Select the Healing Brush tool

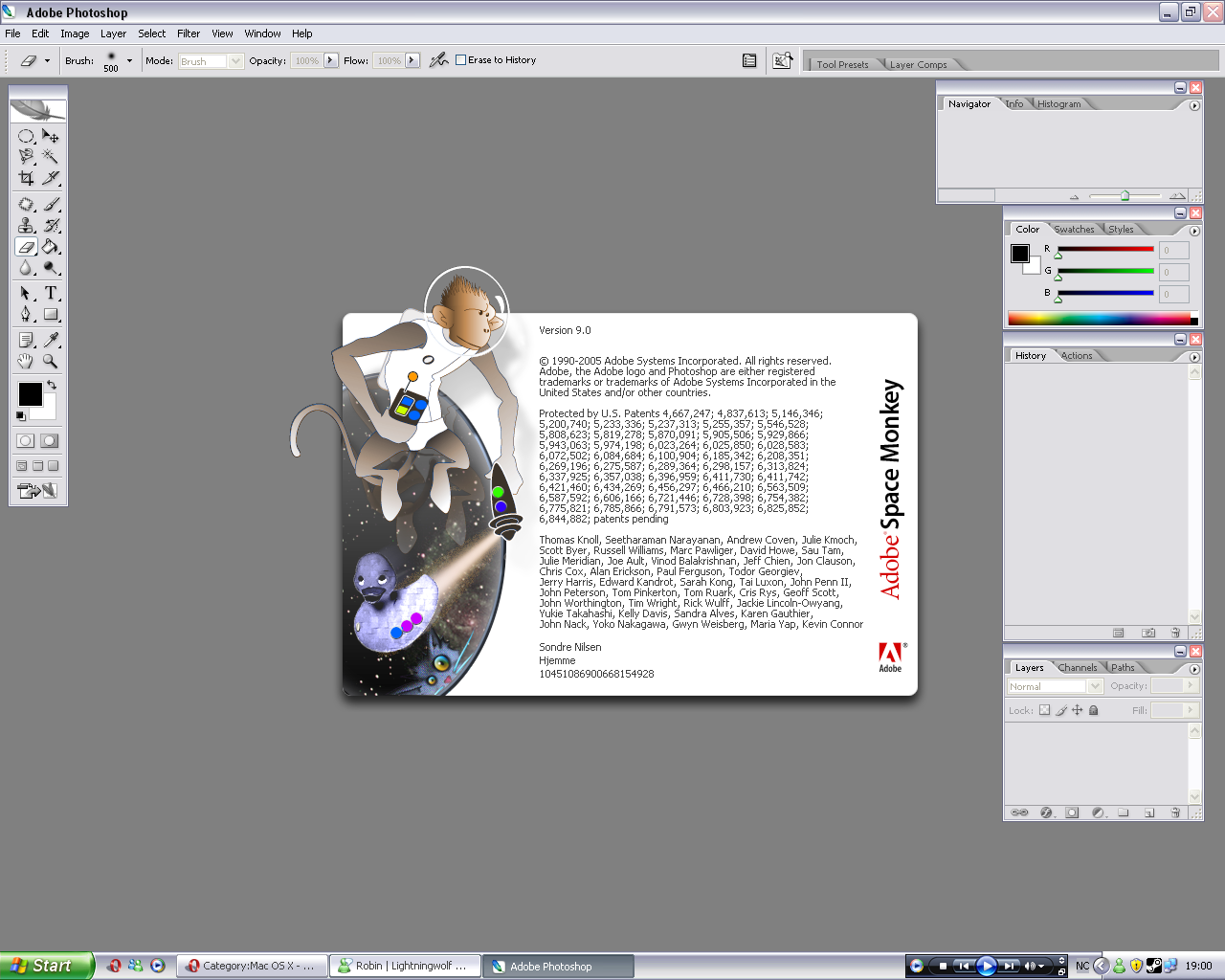point(26,204)
